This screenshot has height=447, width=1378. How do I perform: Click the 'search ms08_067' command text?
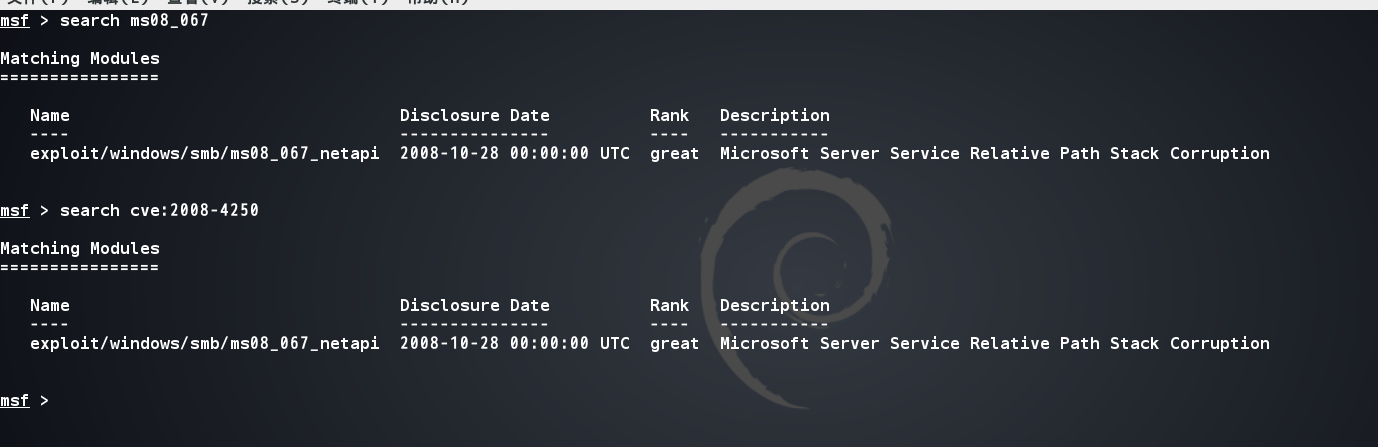point(134,20)
